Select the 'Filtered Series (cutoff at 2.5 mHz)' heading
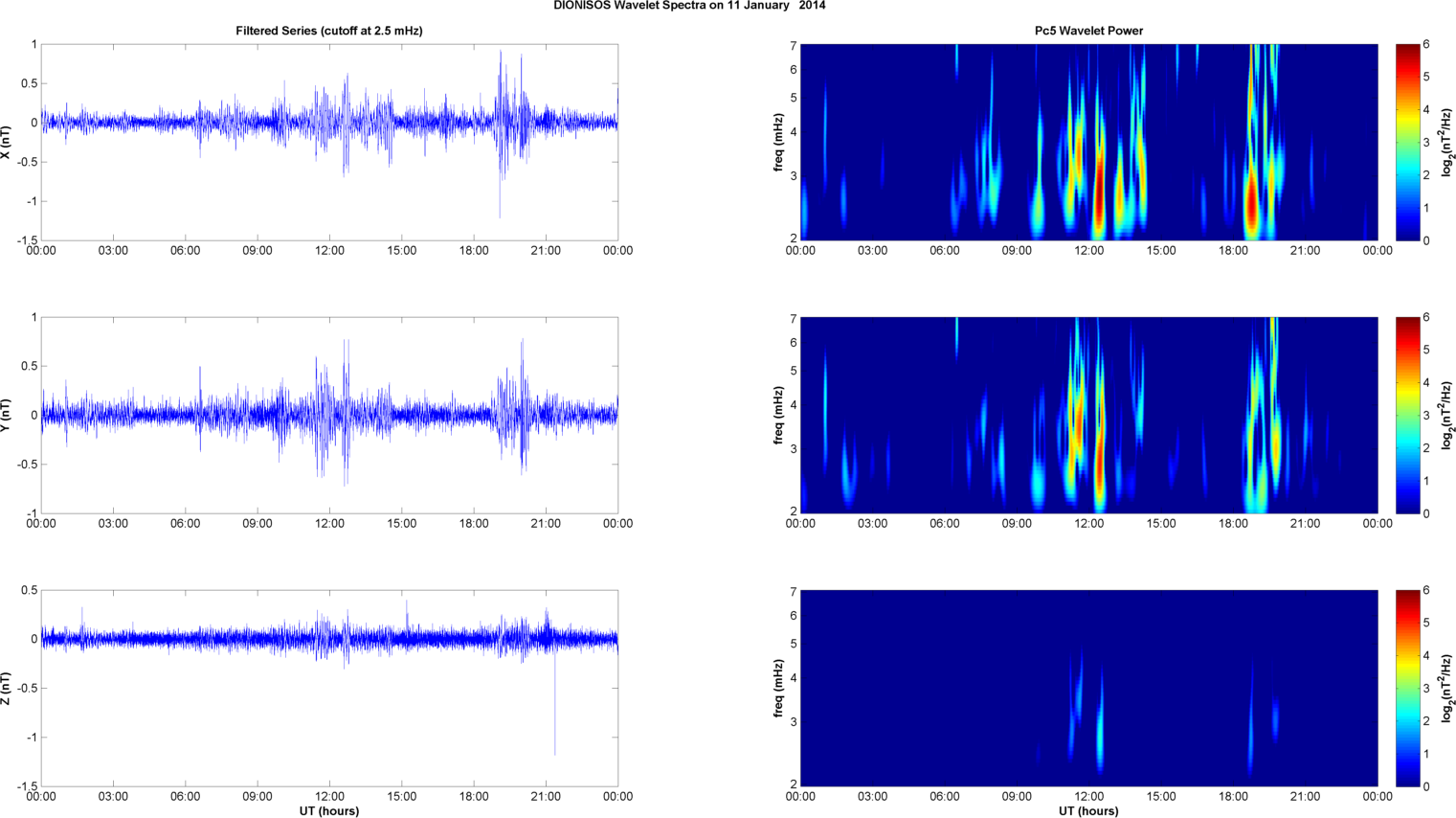Viewport: 1456px width, 818px height. pos(329,31)
